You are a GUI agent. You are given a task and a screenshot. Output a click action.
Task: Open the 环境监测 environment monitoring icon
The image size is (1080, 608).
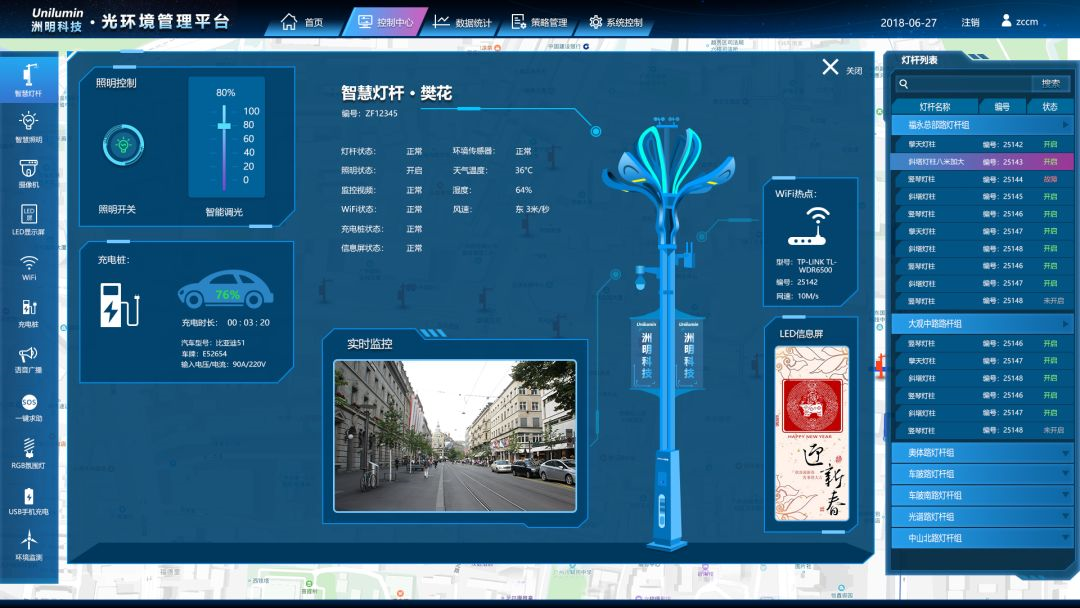click(x=28, y=543)
